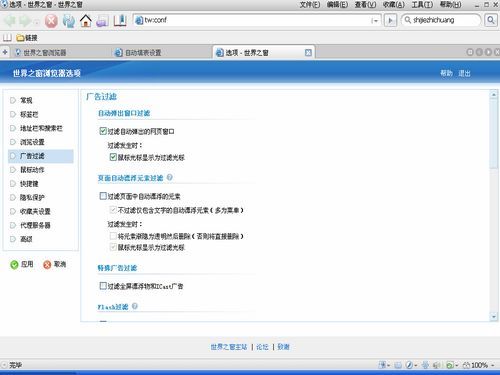Click the purple toolbar icon beside Home
The image size is (500, 375).
pos(102,21)
